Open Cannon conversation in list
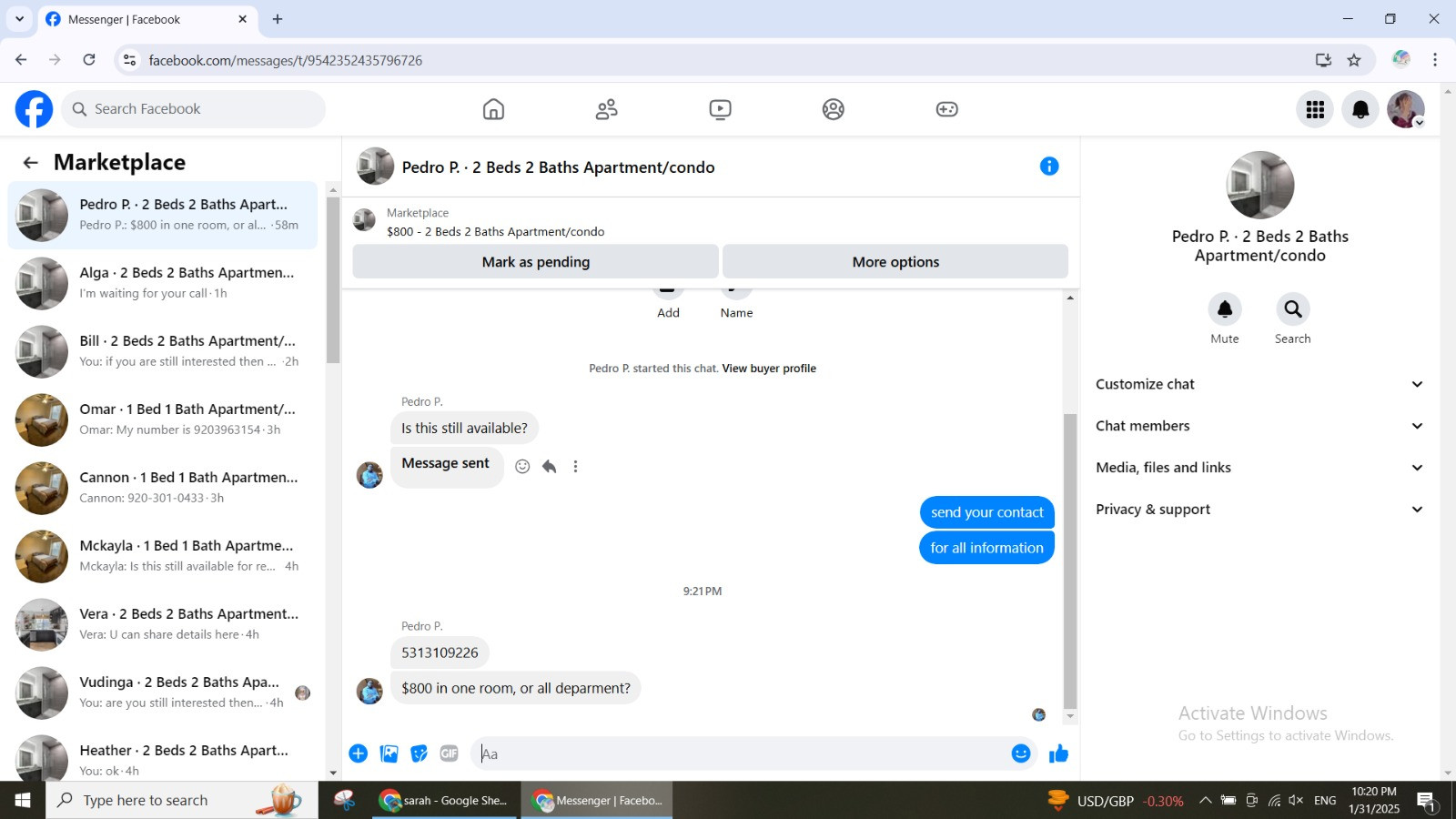The image size is (1456, 819). 163,488
